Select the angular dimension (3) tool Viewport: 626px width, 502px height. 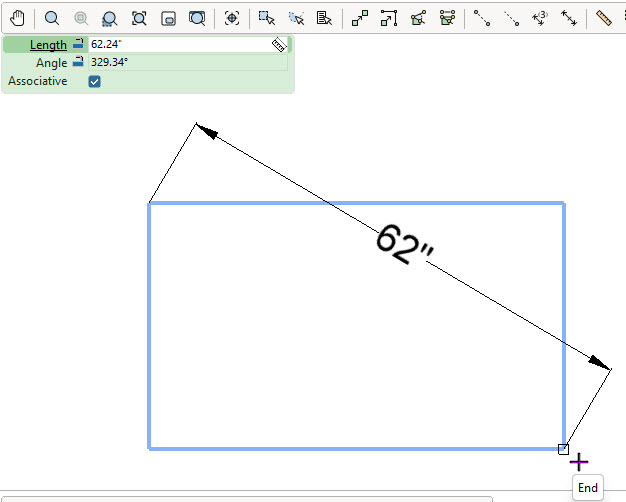click(540, 18)
